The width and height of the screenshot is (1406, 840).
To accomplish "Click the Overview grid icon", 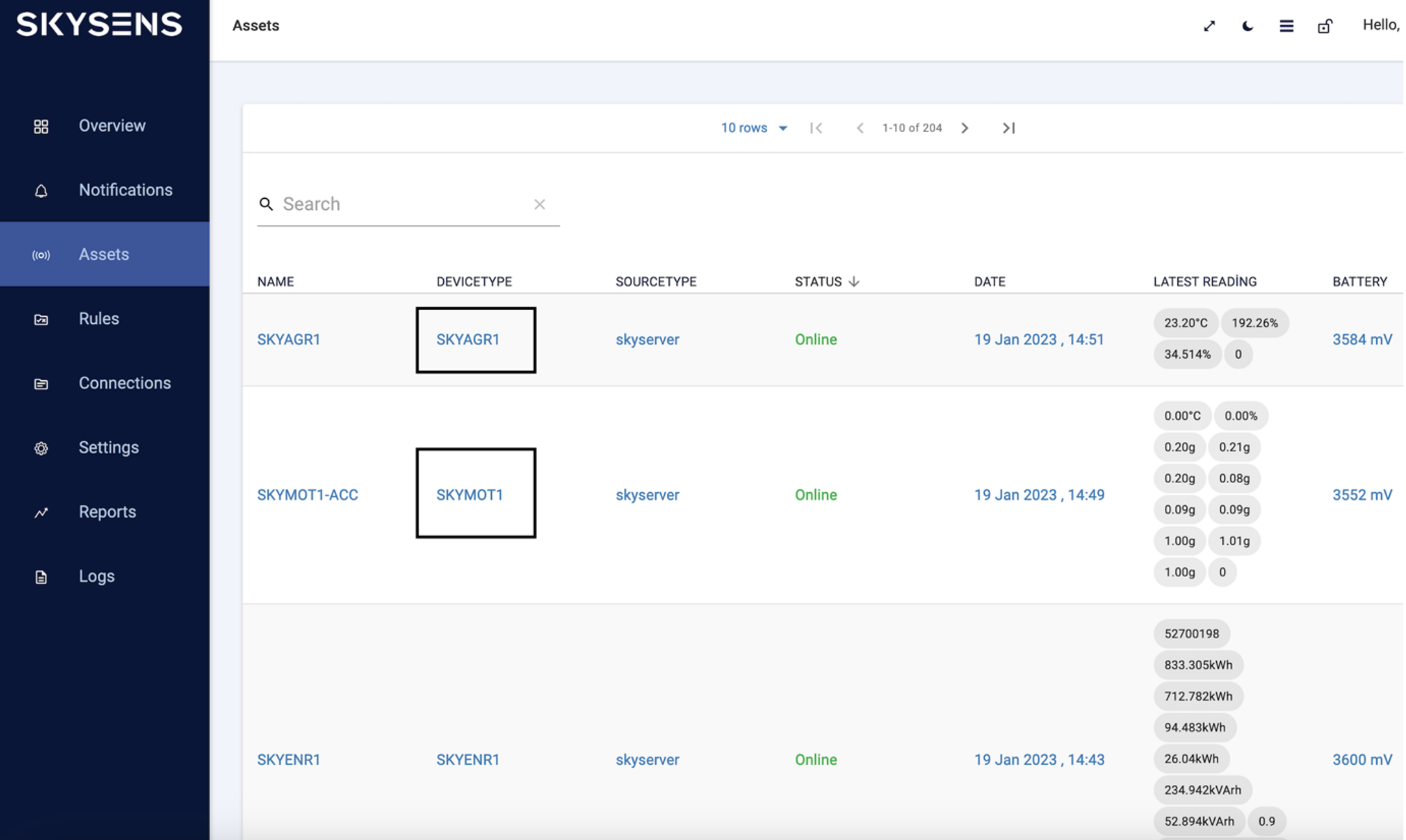I will click(x=41, y=126).
